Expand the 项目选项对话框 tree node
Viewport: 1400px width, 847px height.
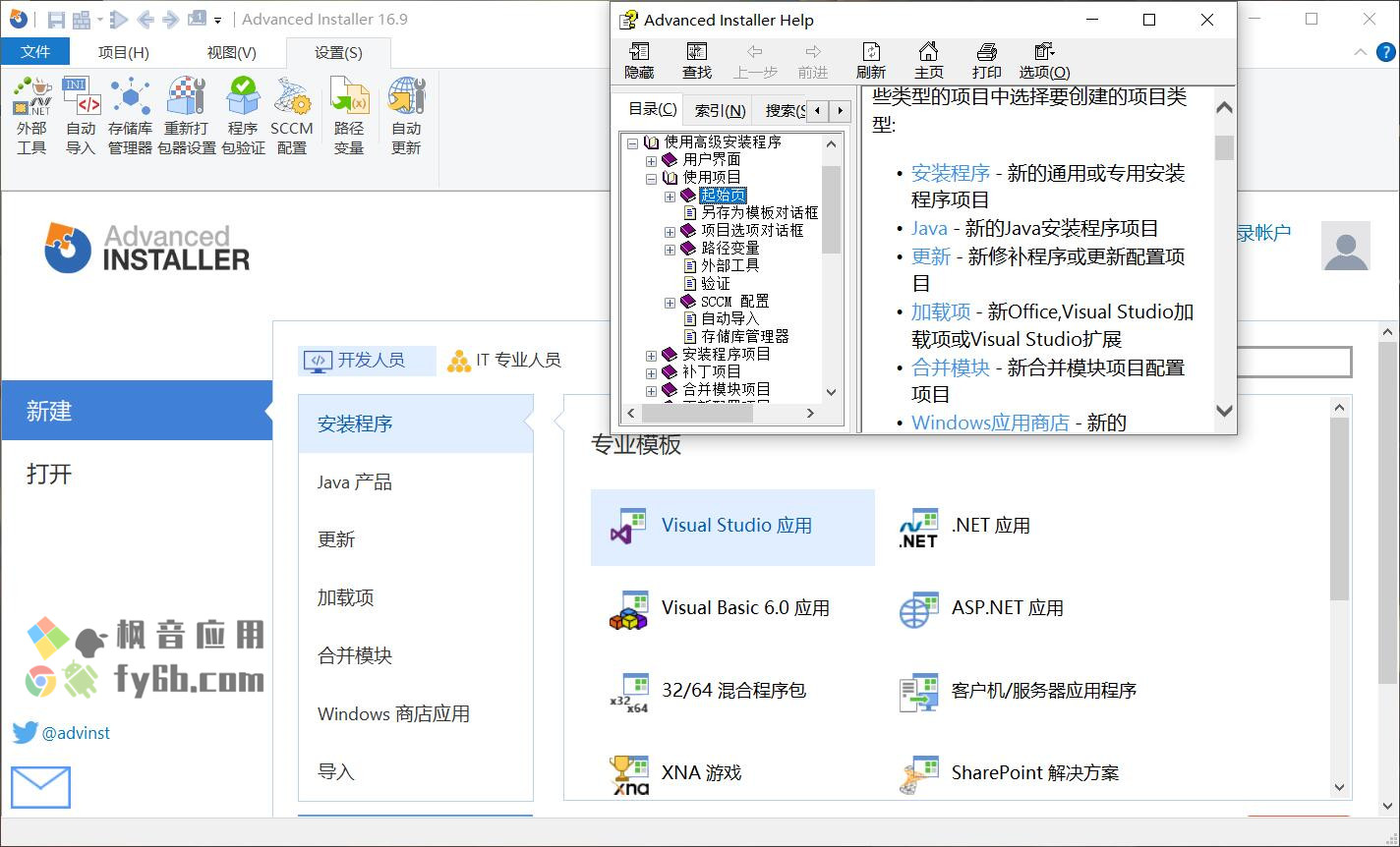[x=670, y=231]
